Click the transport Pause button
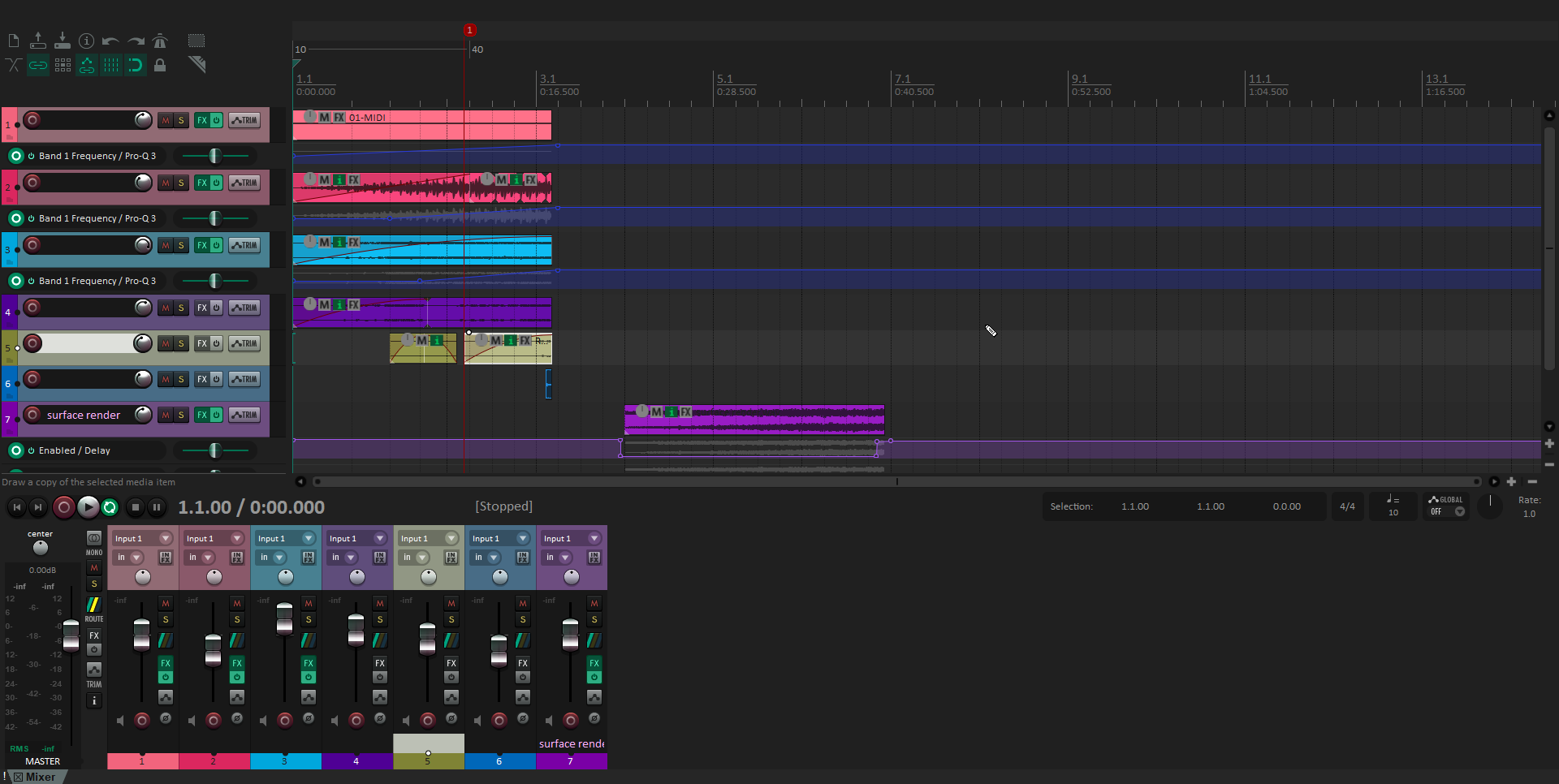The height and width of the screenshot is (784, 1559). click(157, 507)
